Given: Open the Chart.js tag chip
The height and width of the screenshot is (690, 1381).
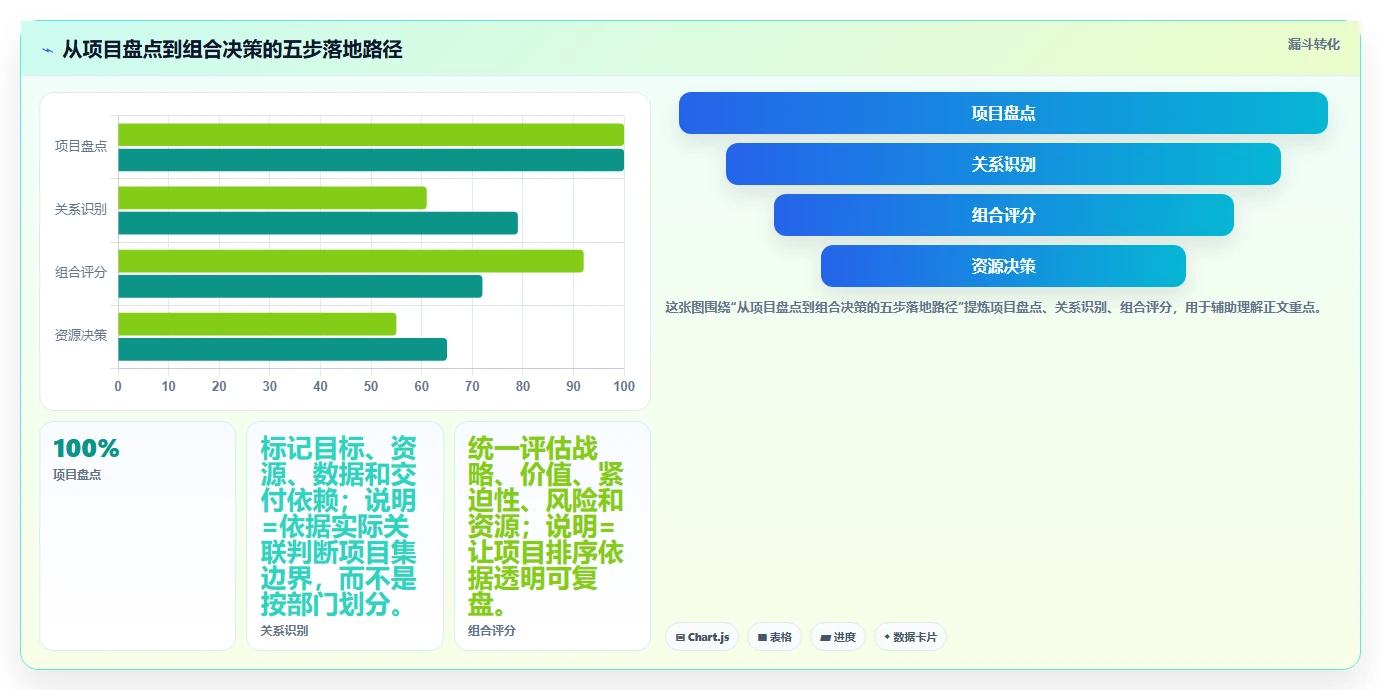Looking at the screenshot, I should click(x=702, y=637).
